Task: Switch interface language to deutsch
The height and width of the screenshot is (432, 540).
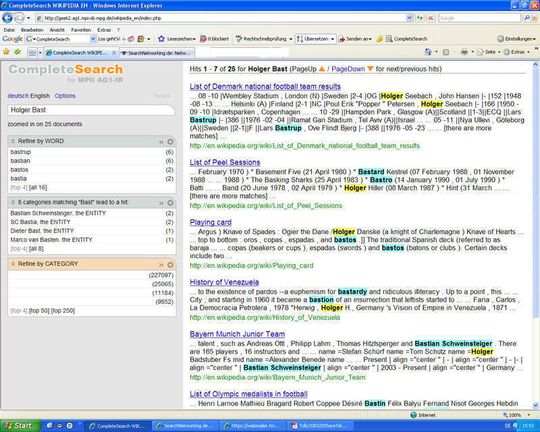Action: click(x=18, y=96)
